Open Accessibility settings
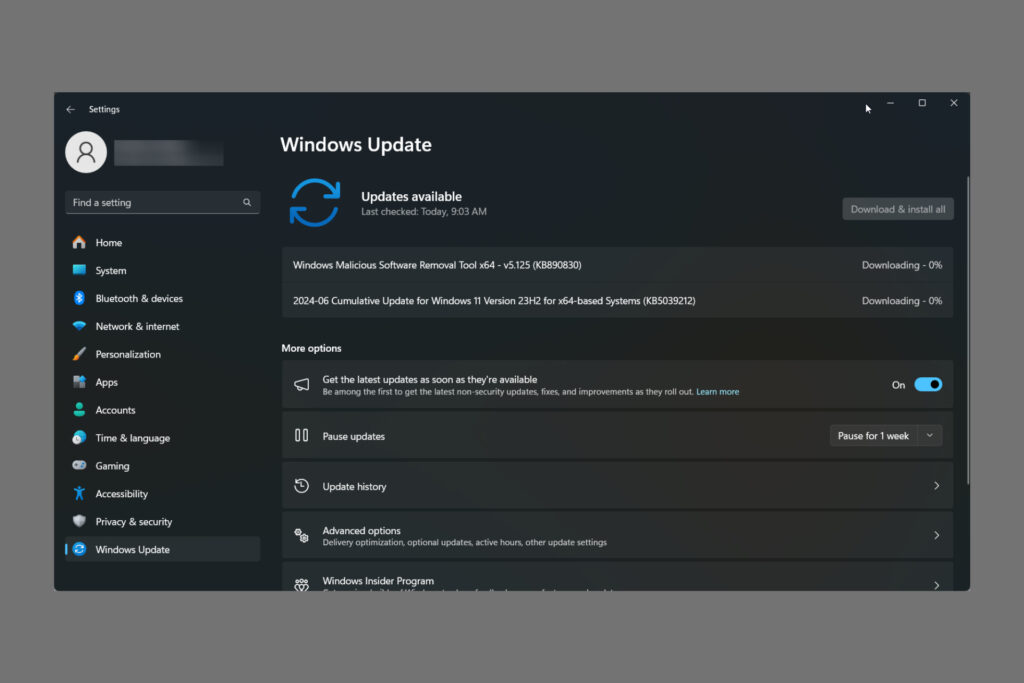Viewport: 1024px width, 683px height. pos(163,494)
